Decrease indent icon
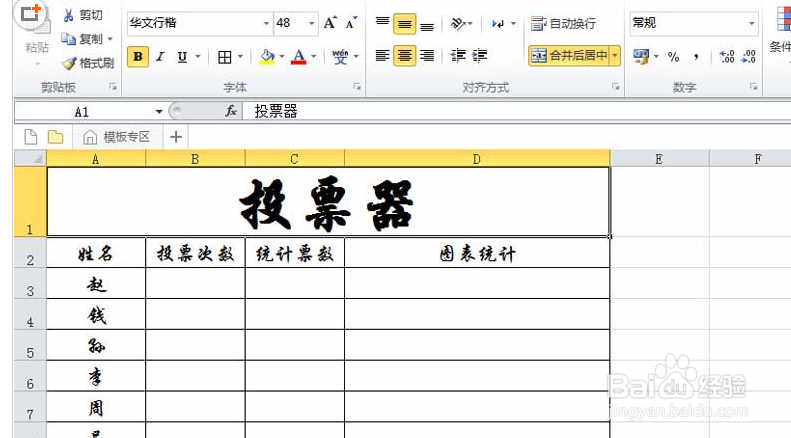 (458, 55)
